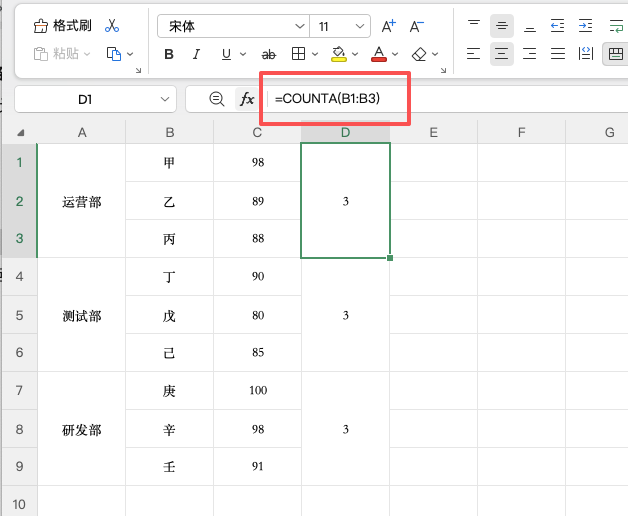Increase font size with A+ icon
628x516 pixels.
388,26
